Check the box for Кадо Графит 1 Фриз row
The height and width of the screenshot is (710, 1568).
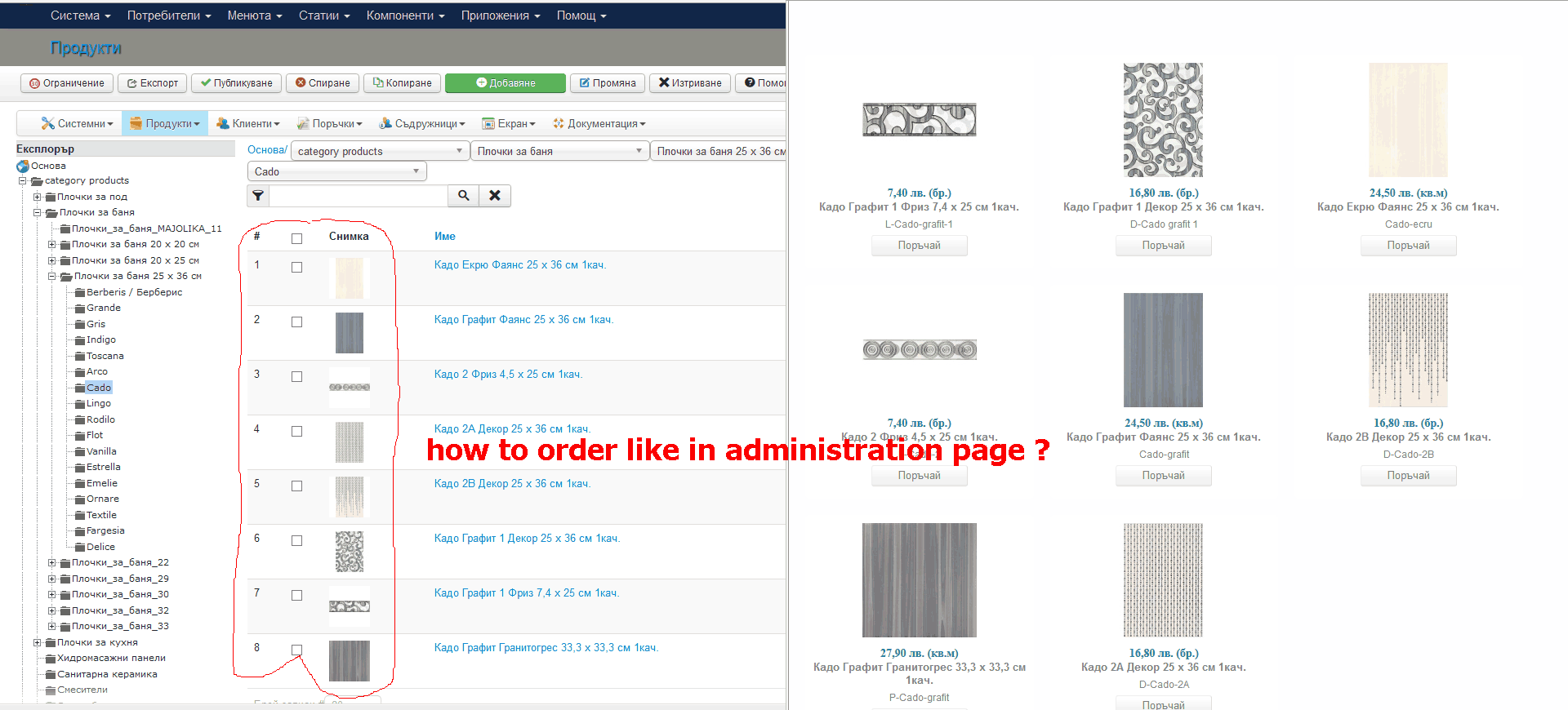pos(296,595)
